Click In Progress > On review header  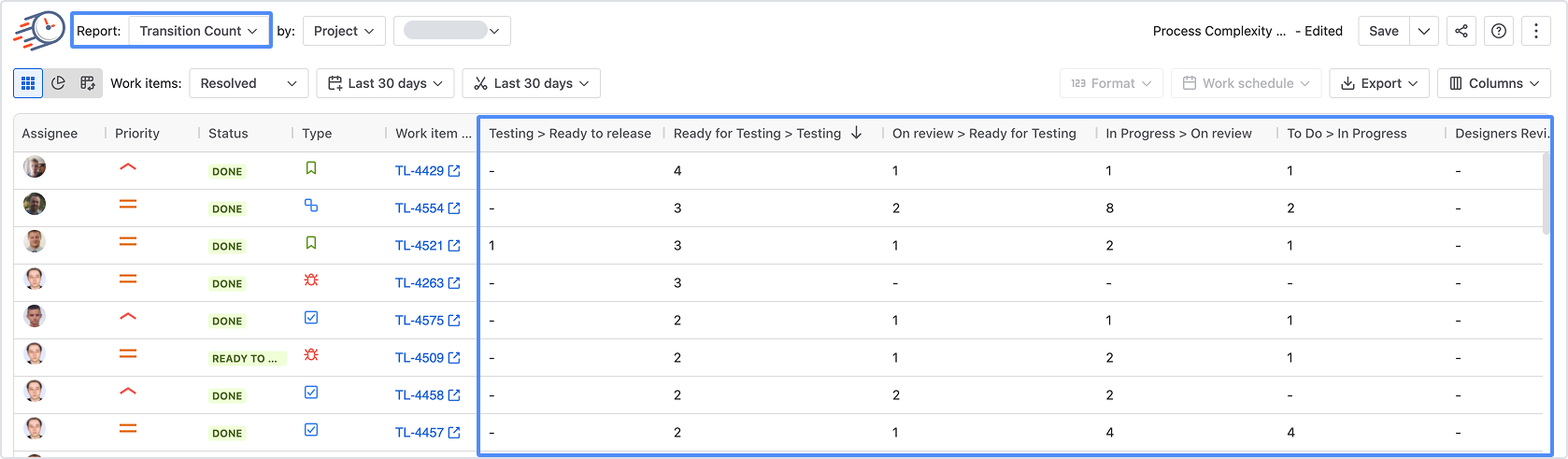[x=1178, y=134]
